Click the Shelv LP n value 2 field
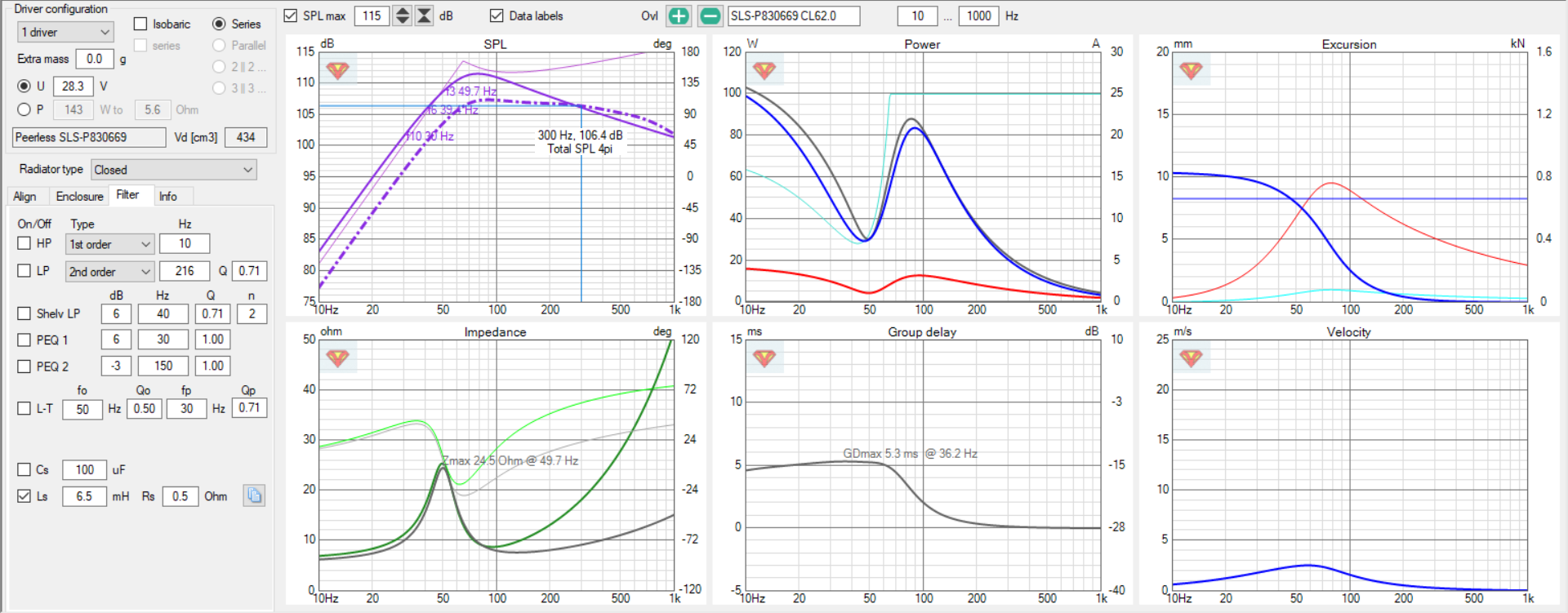This screenshot has height=613, width=1568. (x=252, y=313)
